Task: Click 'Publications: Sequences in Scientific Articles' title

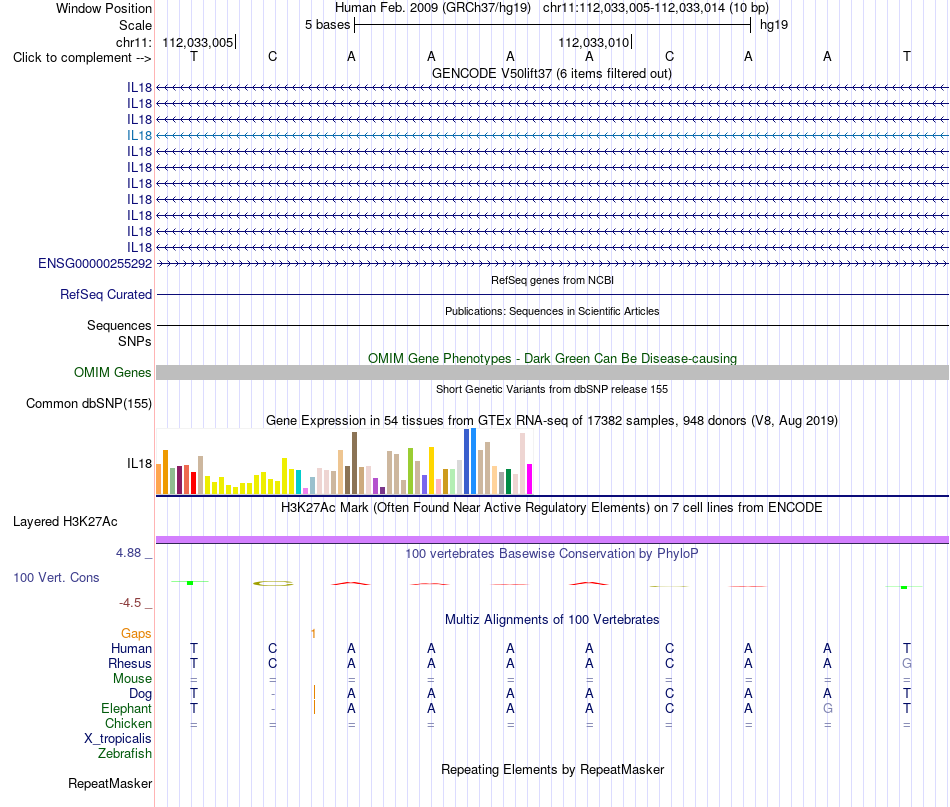Action: [552, 311]
